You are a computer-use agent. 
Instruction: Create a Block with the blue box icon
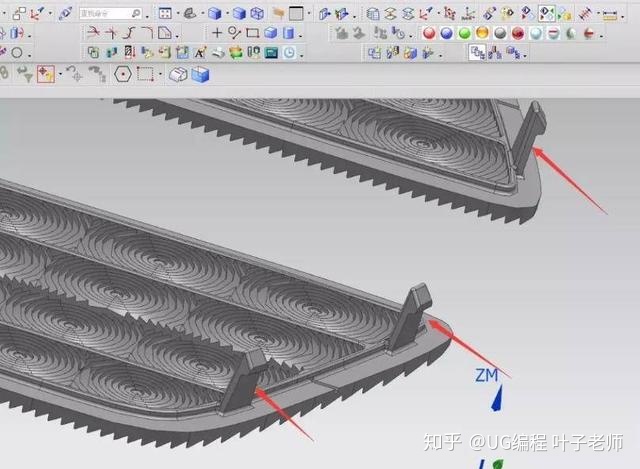(271, 33)
